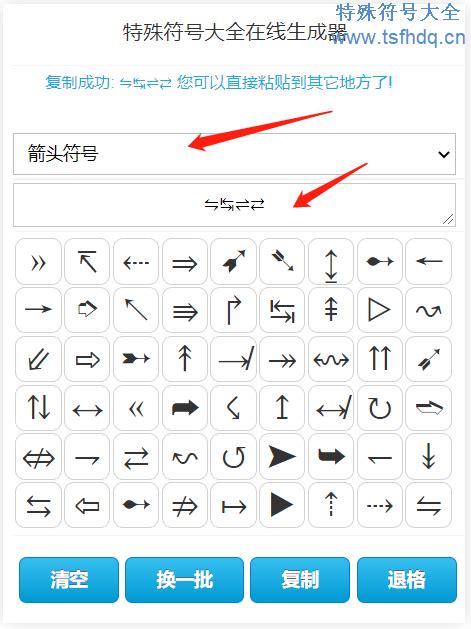Pick the right arrow from bar ↦ symbol

pyautogui.click(x=233, y=505)
